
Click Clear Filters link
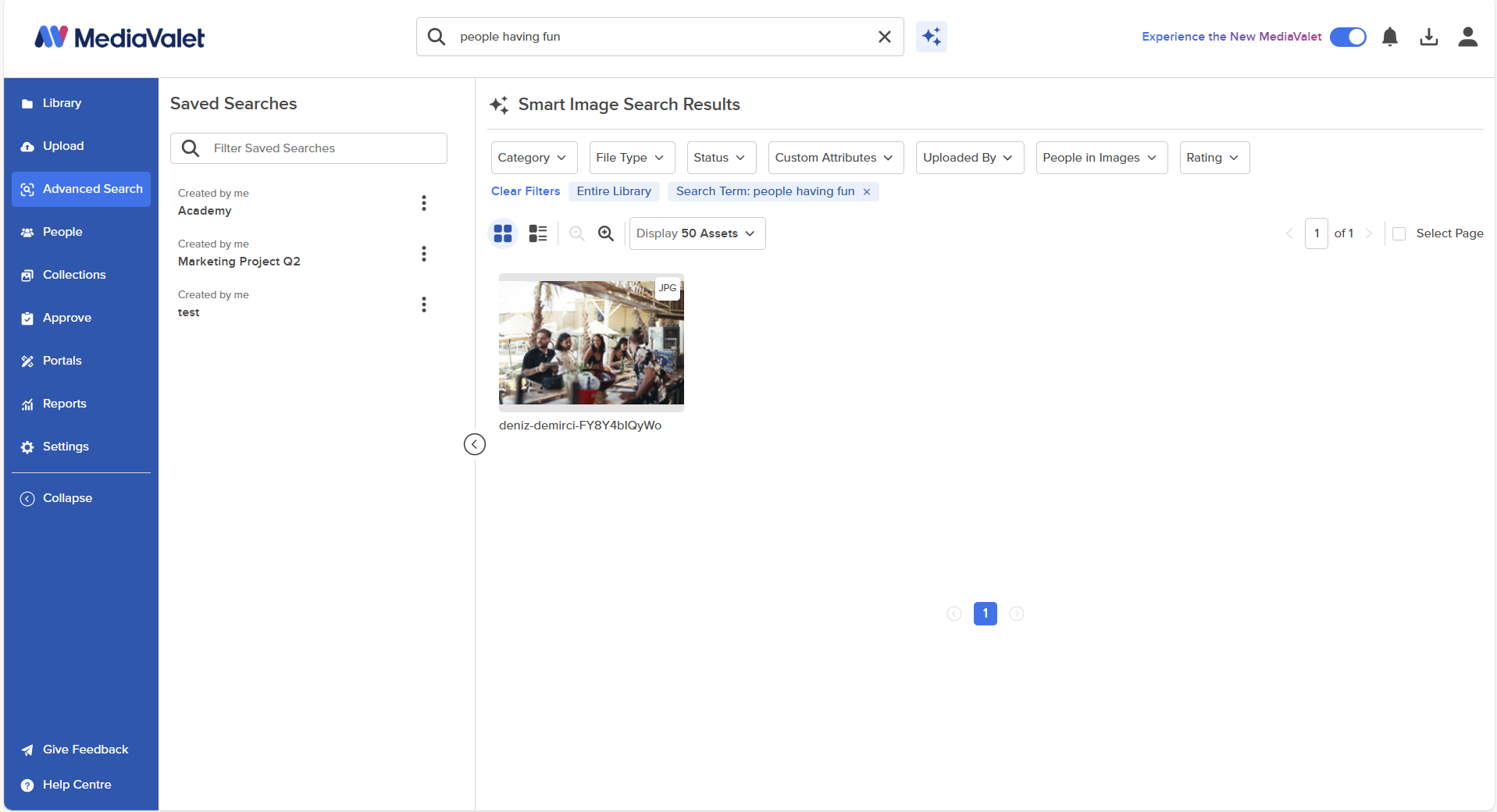(526, 191)
